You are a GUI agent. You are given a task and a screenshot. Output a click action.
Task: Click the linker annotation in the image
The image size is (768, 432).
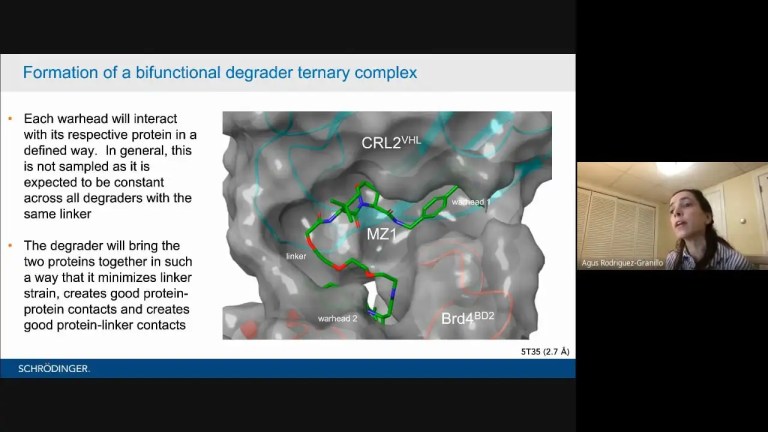tap(296, 256)
